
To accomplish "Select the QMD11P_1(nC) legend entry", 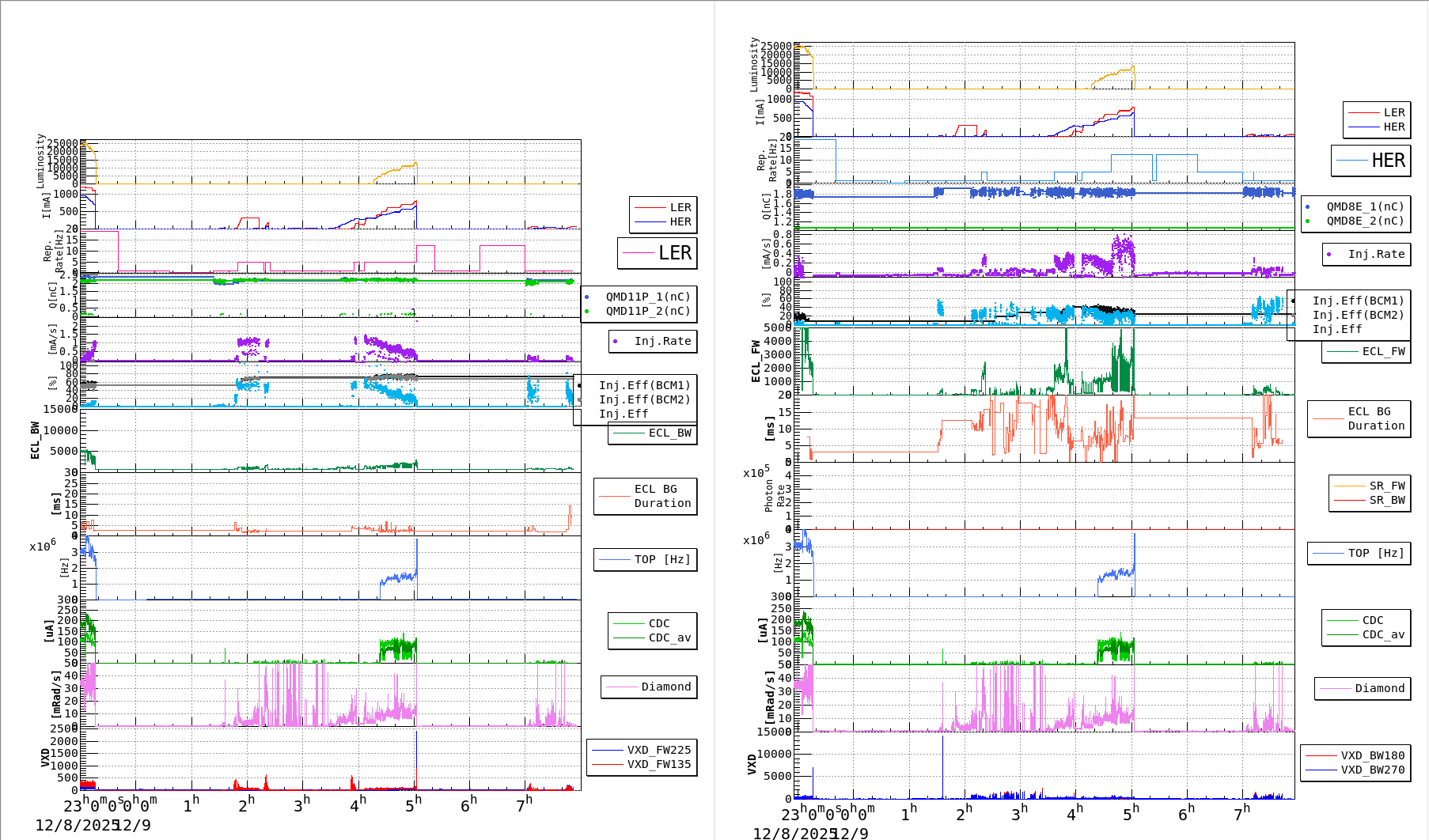I will (x=647, y=297).
